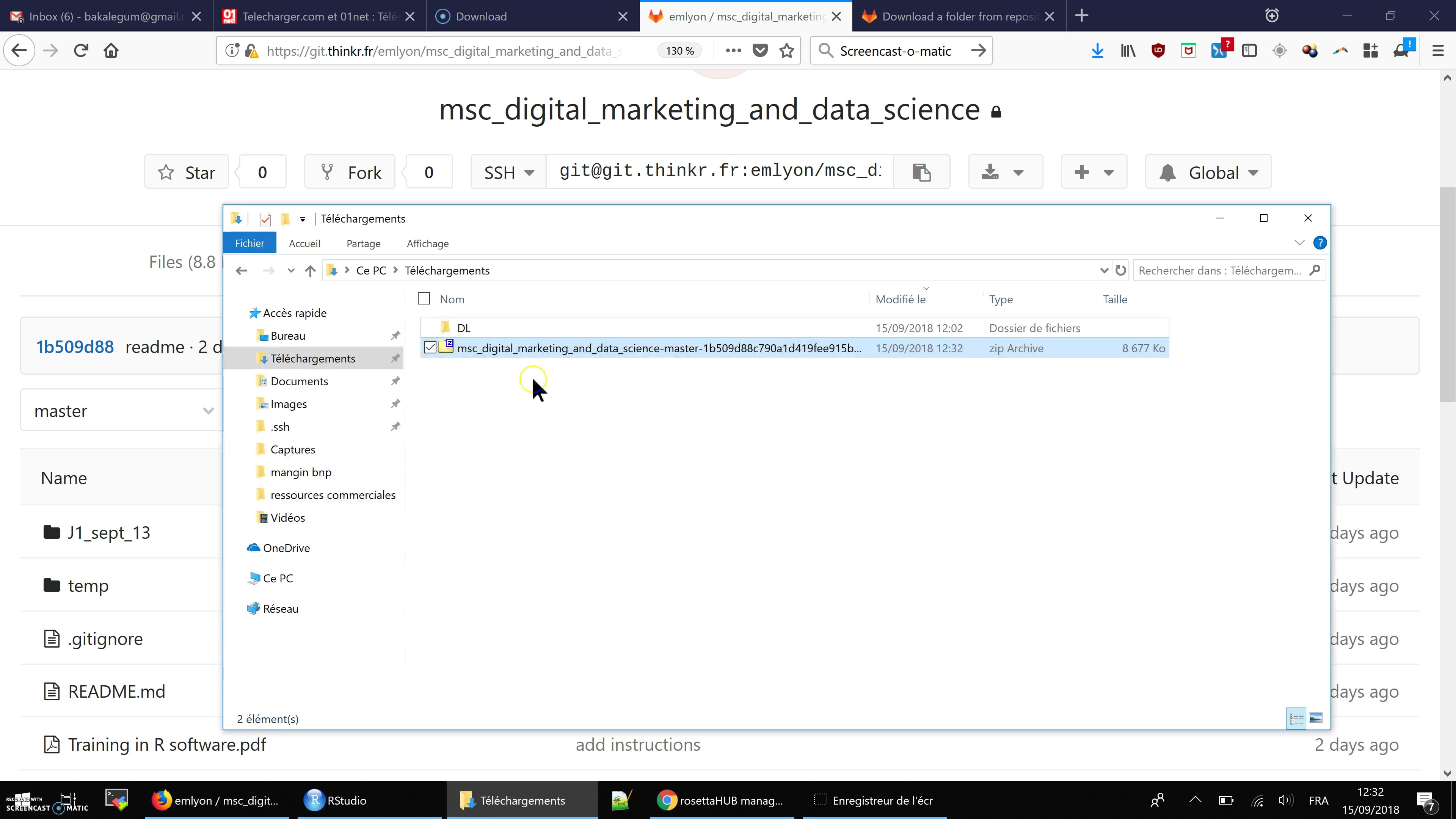
Task: Select Documents in the Explorer sidebar
Action: [x=299, y=381]
